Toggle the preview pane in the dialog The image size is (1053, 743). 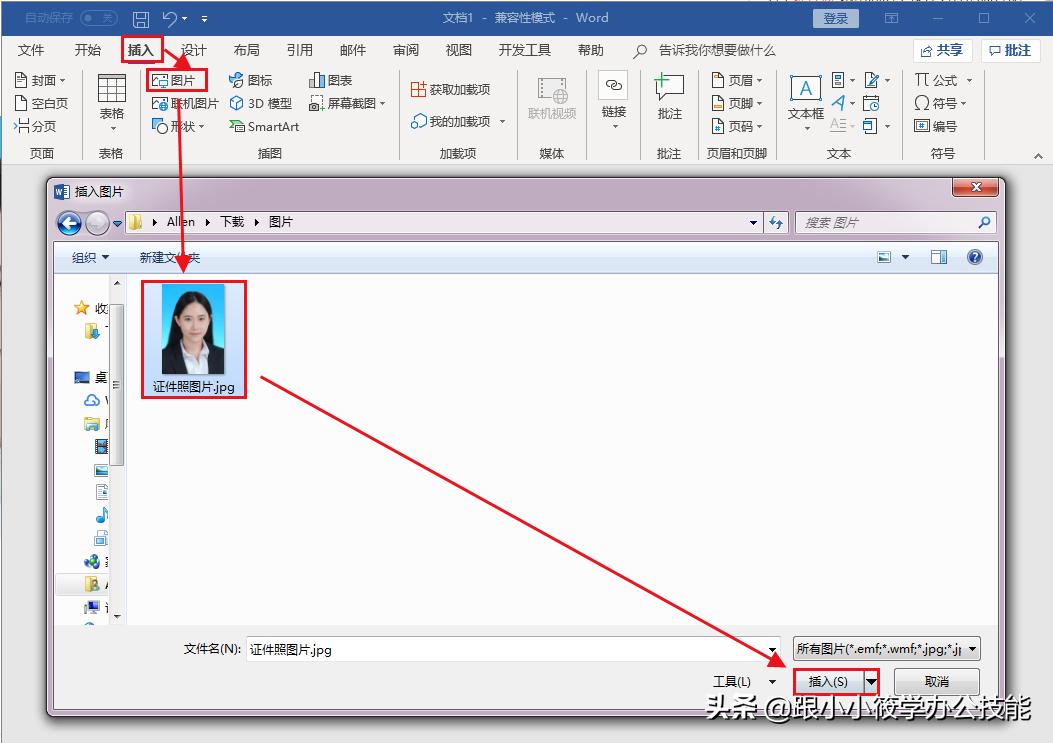tap(938, 256)
